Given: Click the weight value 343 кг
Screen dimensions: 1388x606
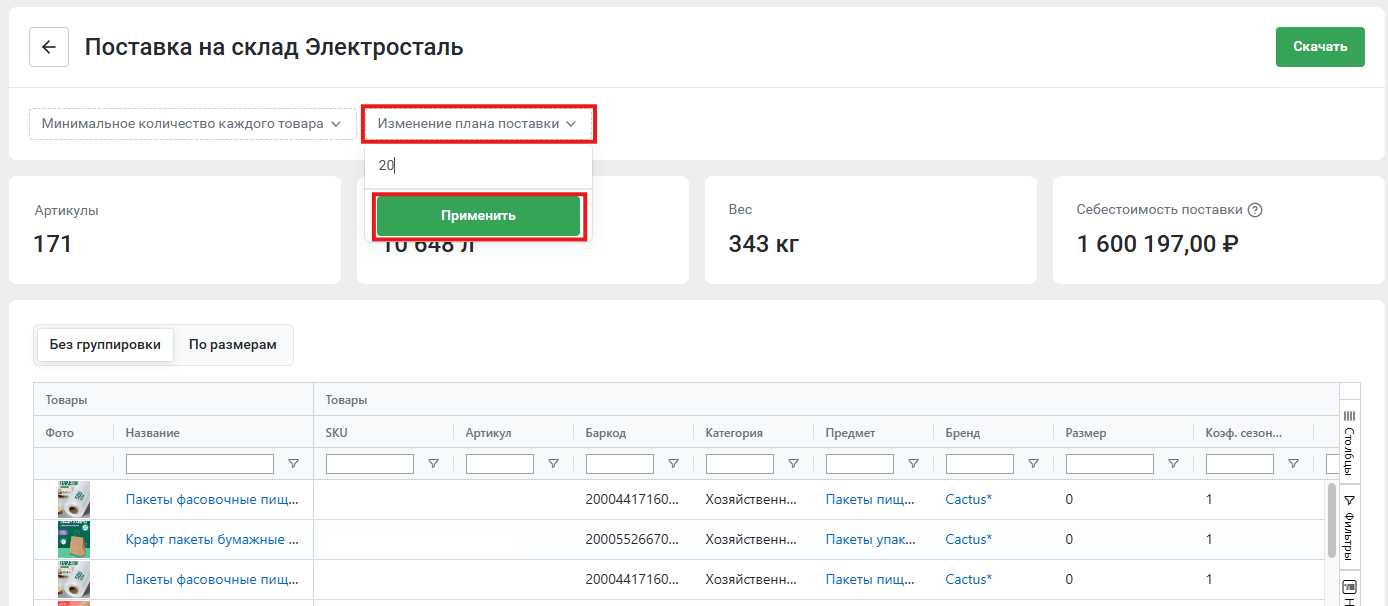Looking at the screenshot, I should coord(764,243).
